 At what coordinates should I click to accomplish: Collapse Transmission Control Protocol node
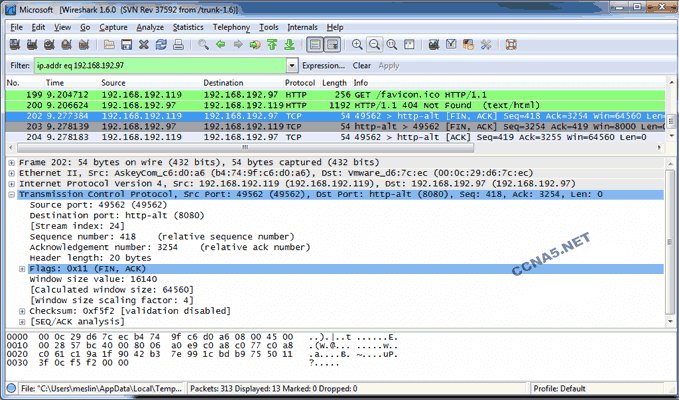(x=12, y=195)
